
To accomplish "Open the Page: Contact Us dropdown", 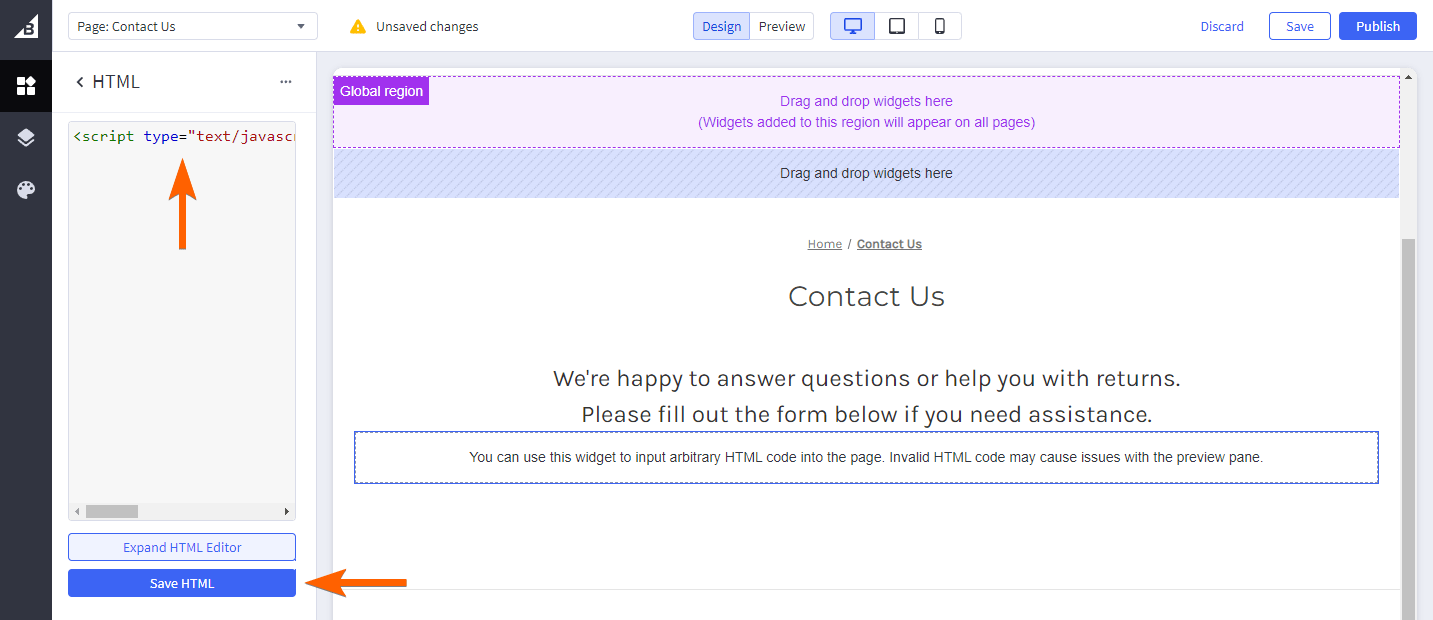I will (x=193, y=26).
